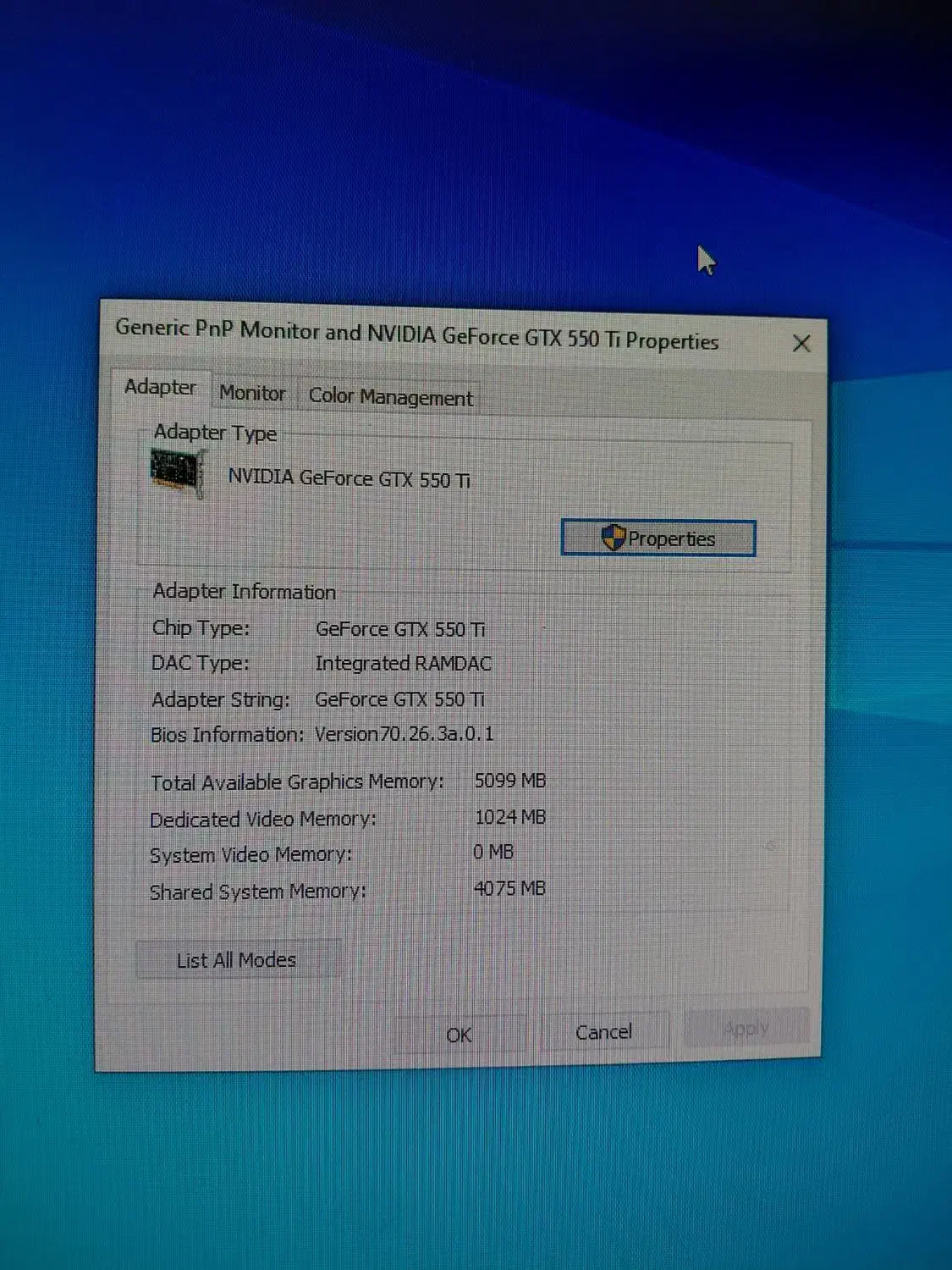
Task: Open the Color Management tab
Action: pos(390,397)
